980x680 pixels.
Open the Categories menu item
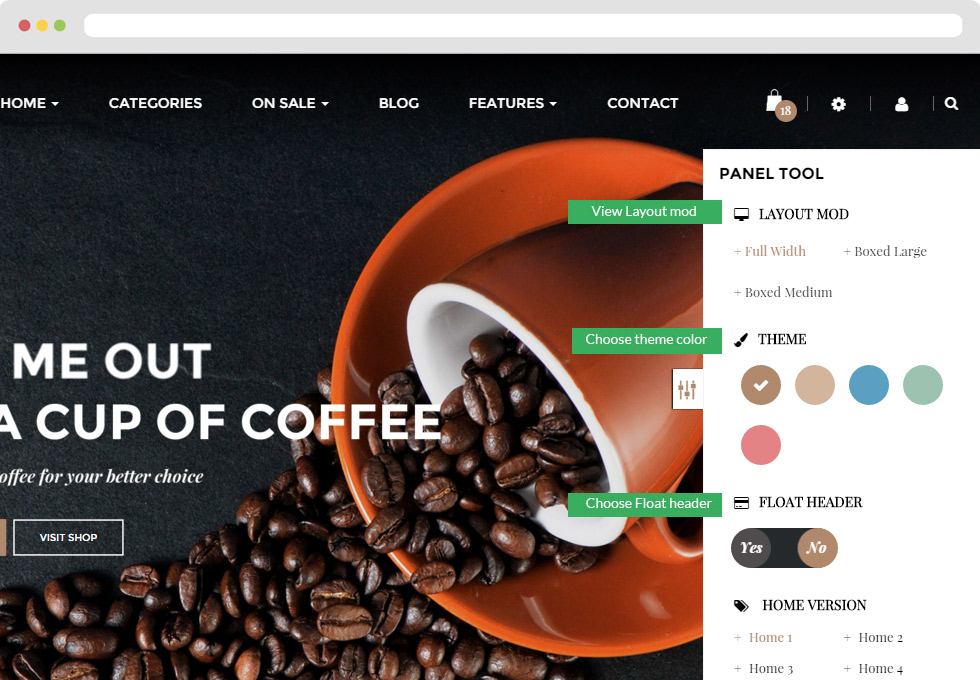(155, 103)
